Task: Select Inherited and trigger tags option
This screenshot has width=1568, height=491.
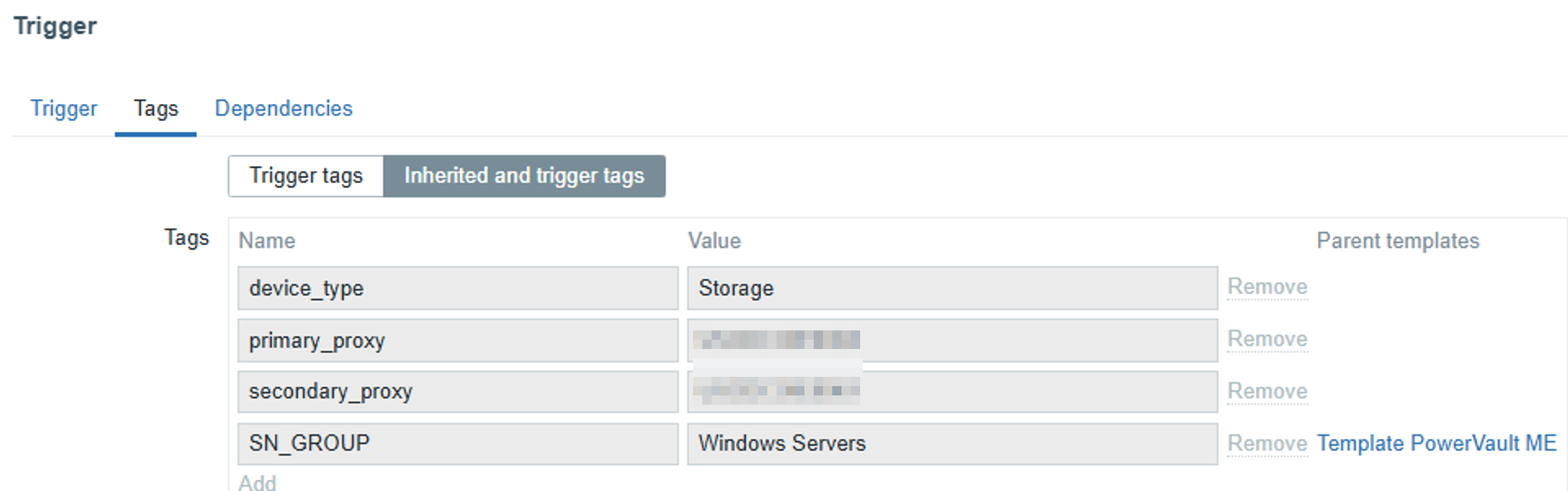Action: (524, 175)
